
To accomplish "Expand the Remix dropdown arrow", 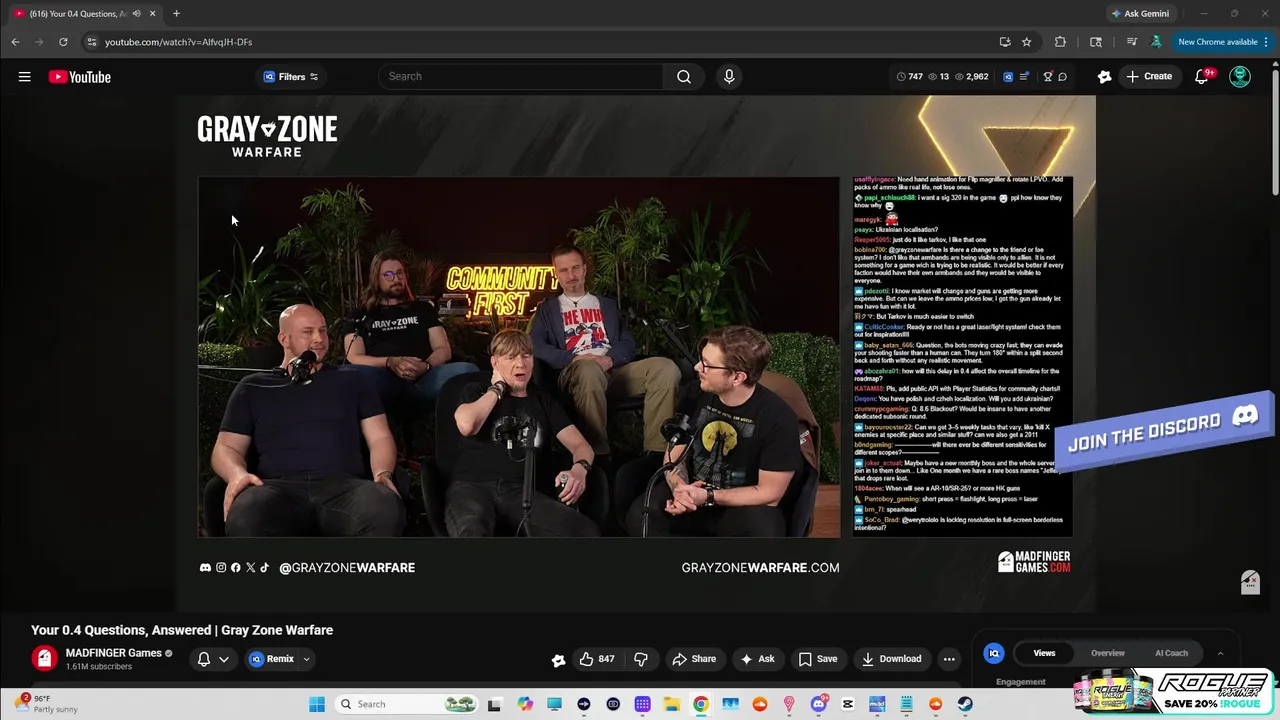I will click(306, 659).
